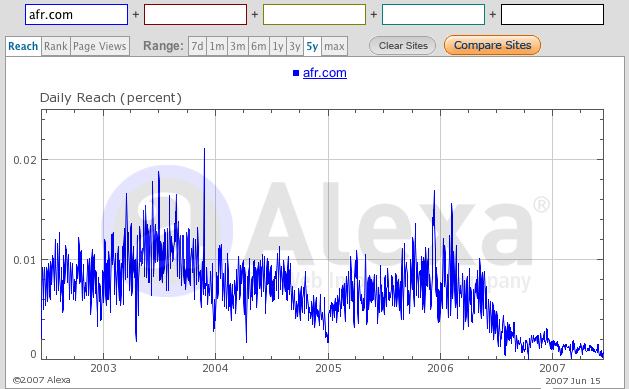629x389 pixels.
Task: Click the 2007 x-axis label
Action: click(x=552, y=368)
